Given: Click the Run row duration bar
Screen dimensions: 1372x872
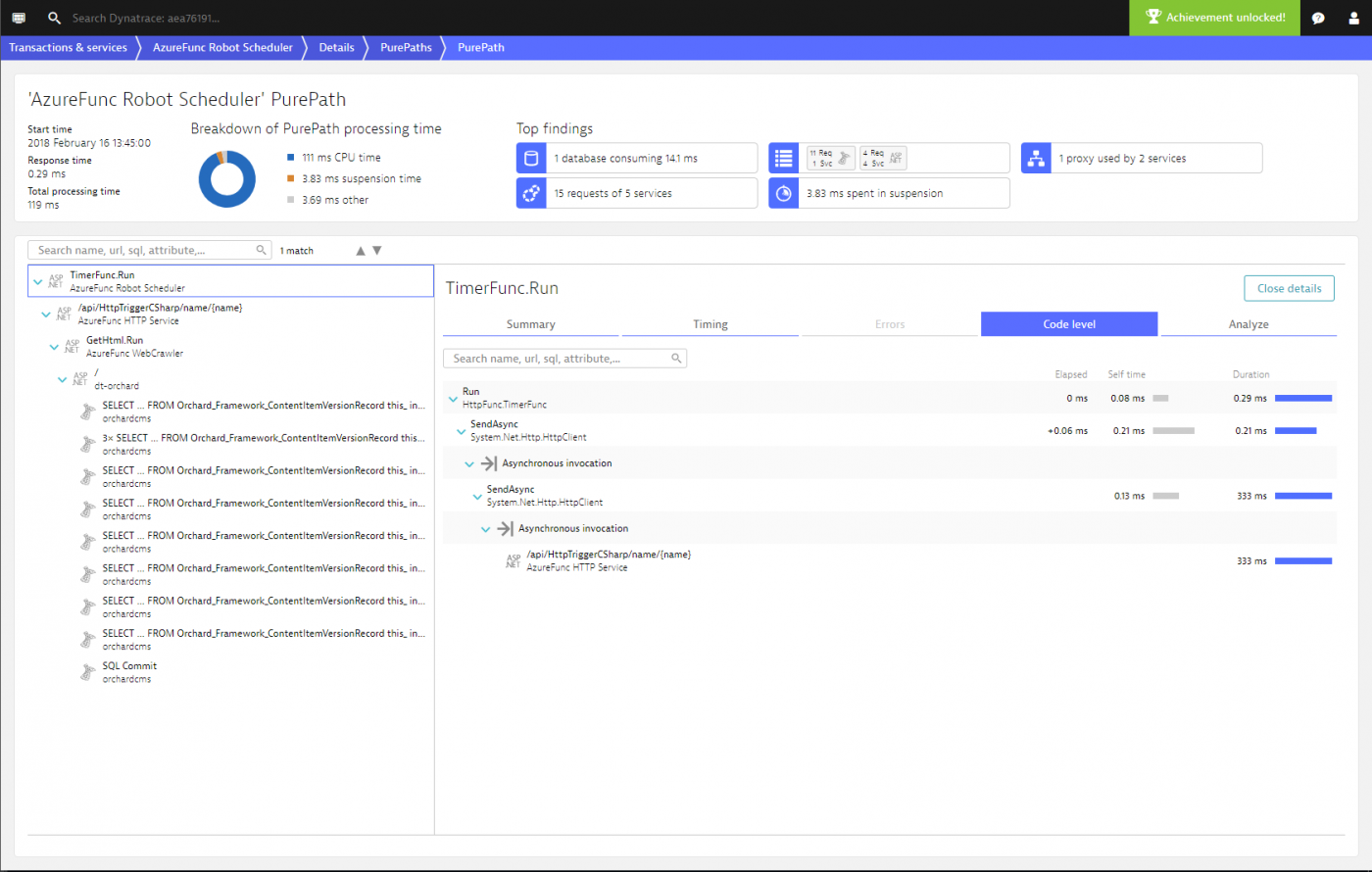Looking at the screenshot, I should [x=1303, y=399].
